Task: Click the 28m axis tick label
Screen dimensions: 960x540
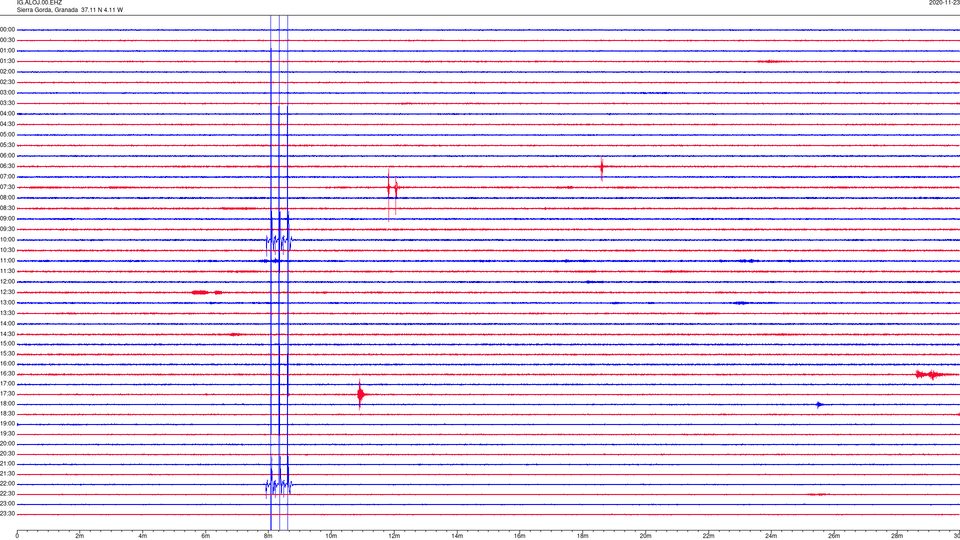Action: pos(897,536)
